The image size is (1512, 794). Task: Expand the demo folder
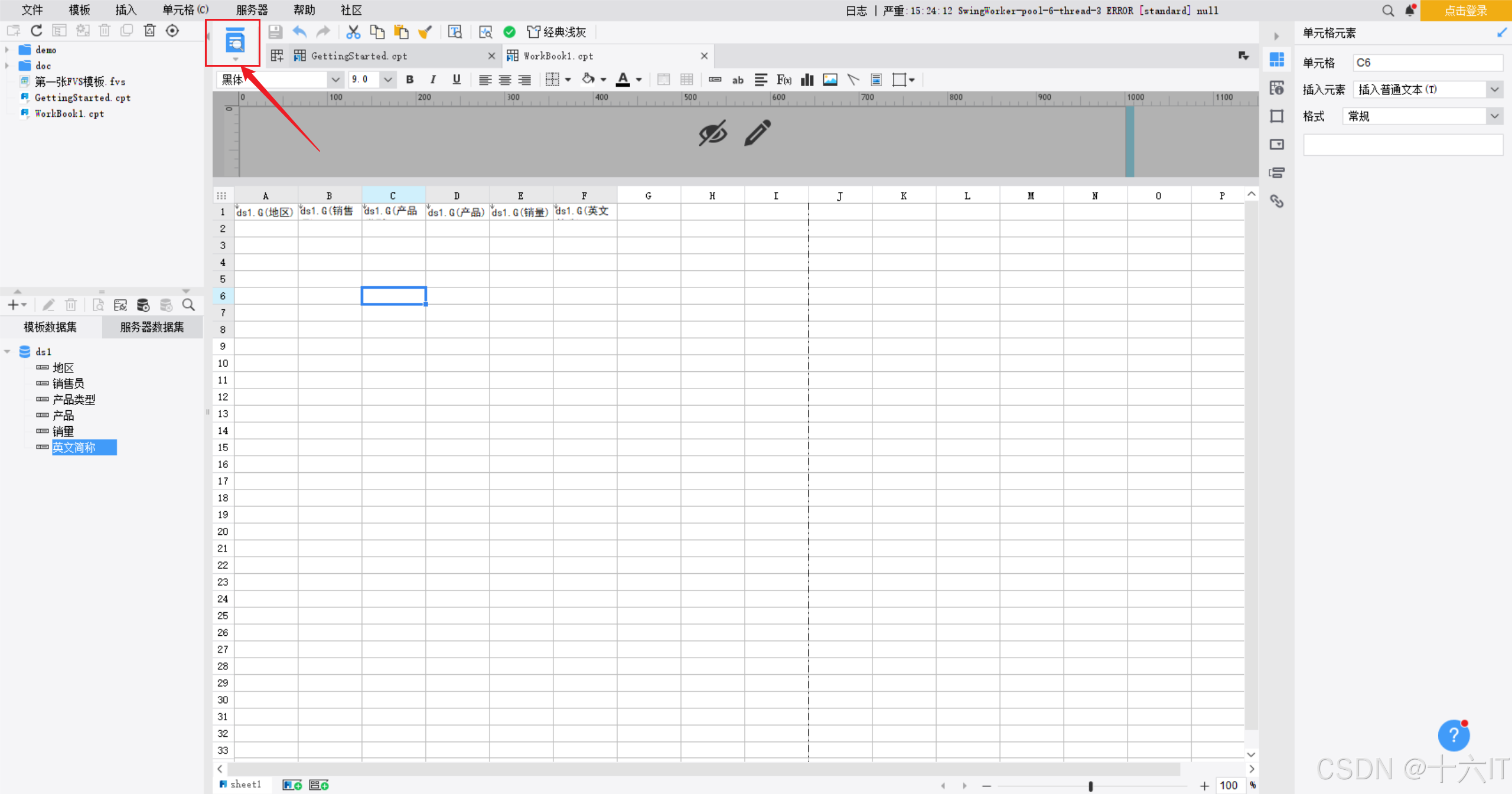[x=7, y=50]
